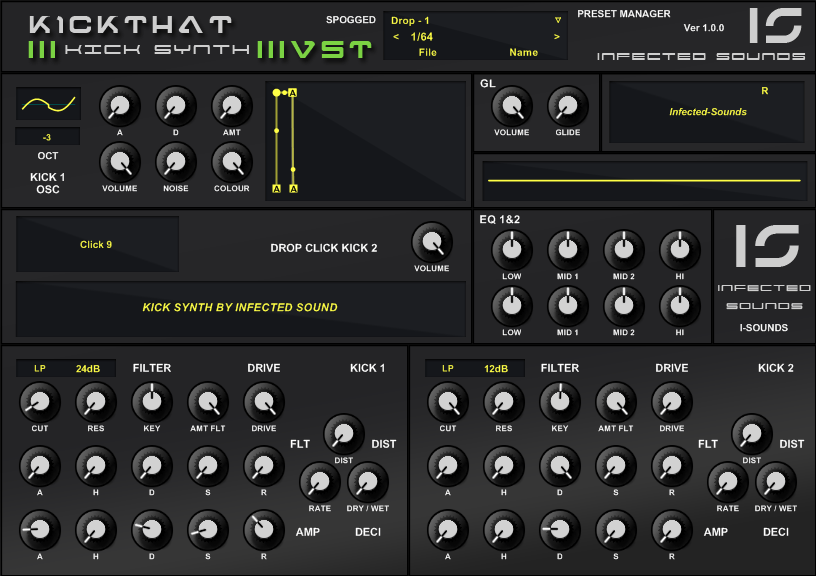Viewport: 816px width, 576px height.
Task: Turn the Kick 1 OSC VOLUME knob
Action: [120, 162]
